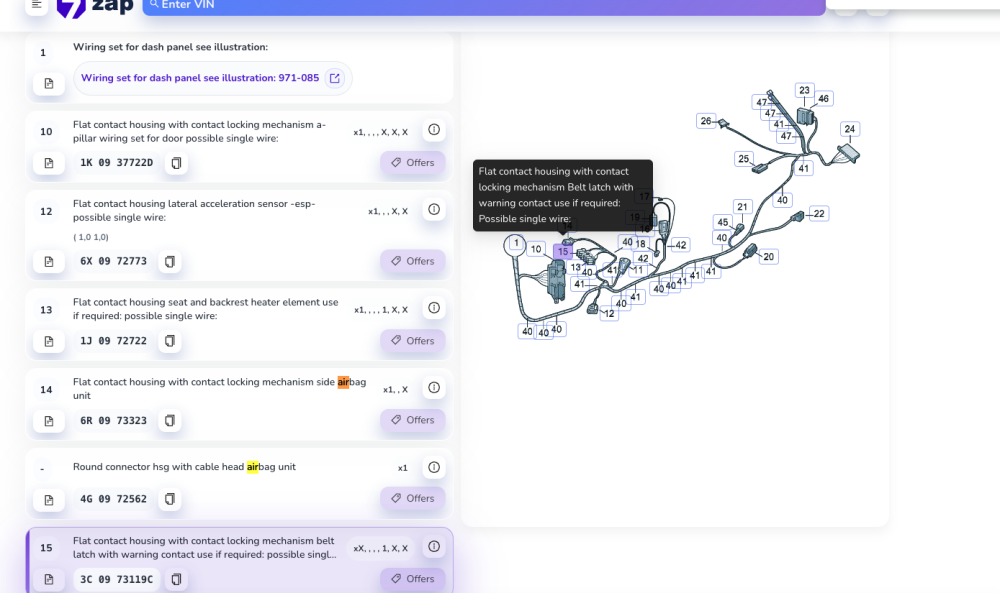
Task: Click callout 22 in wiring diagram
Action: click(819, 214)
